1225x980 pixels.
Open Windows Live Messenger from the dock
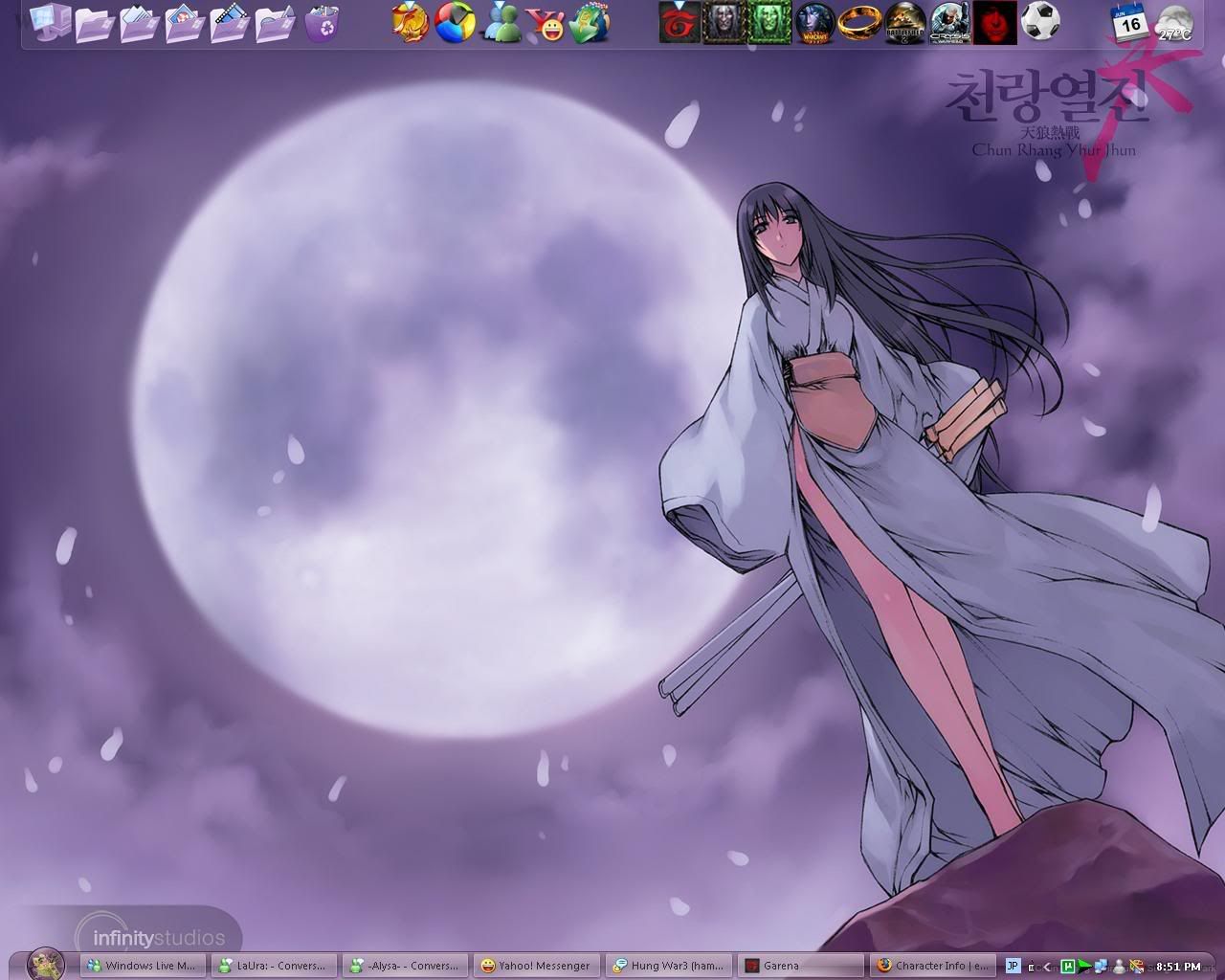(x=501, y=23)
